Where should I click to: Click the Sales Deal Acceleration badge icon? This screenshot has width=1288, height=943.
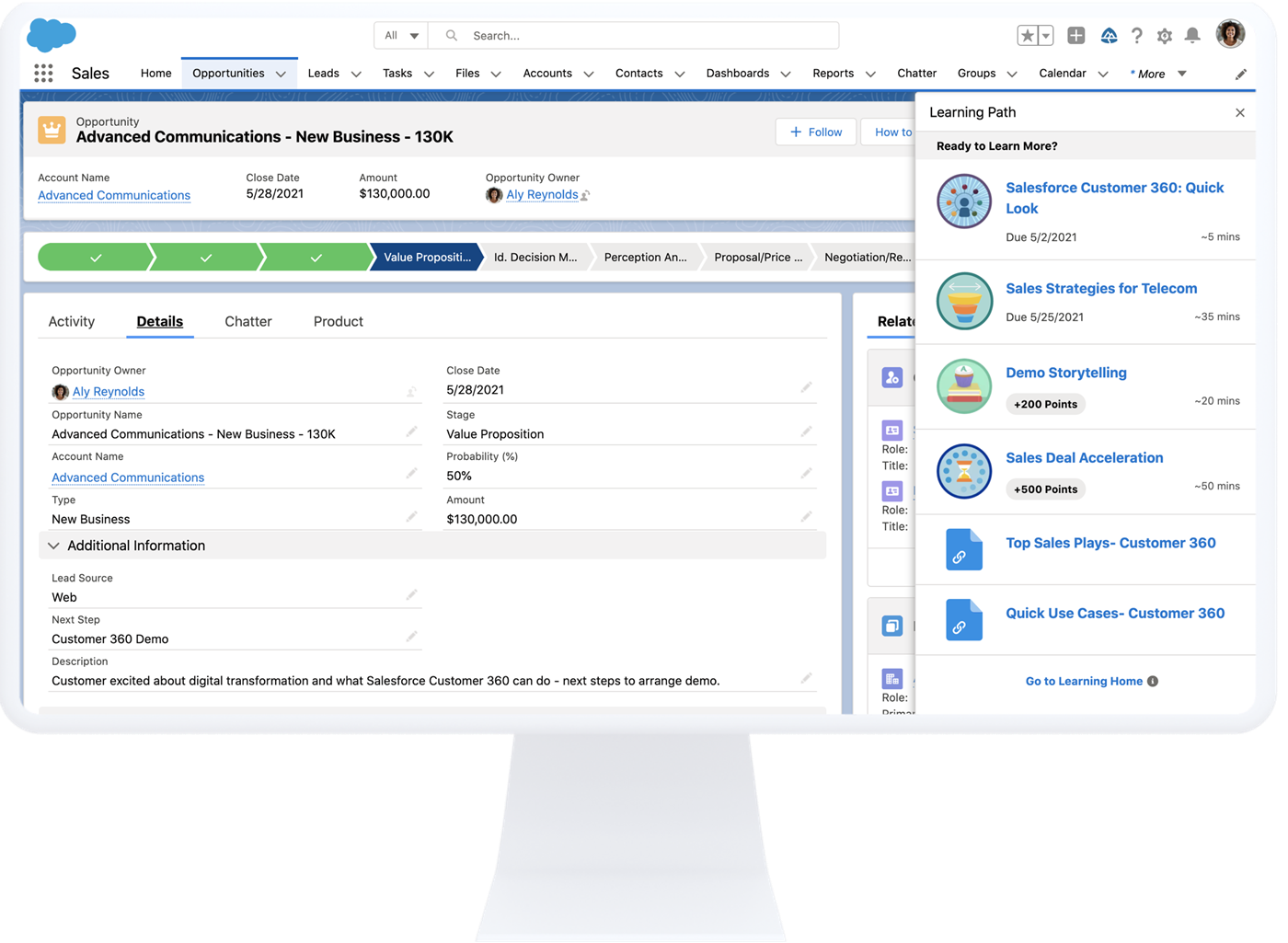[964, 471]
